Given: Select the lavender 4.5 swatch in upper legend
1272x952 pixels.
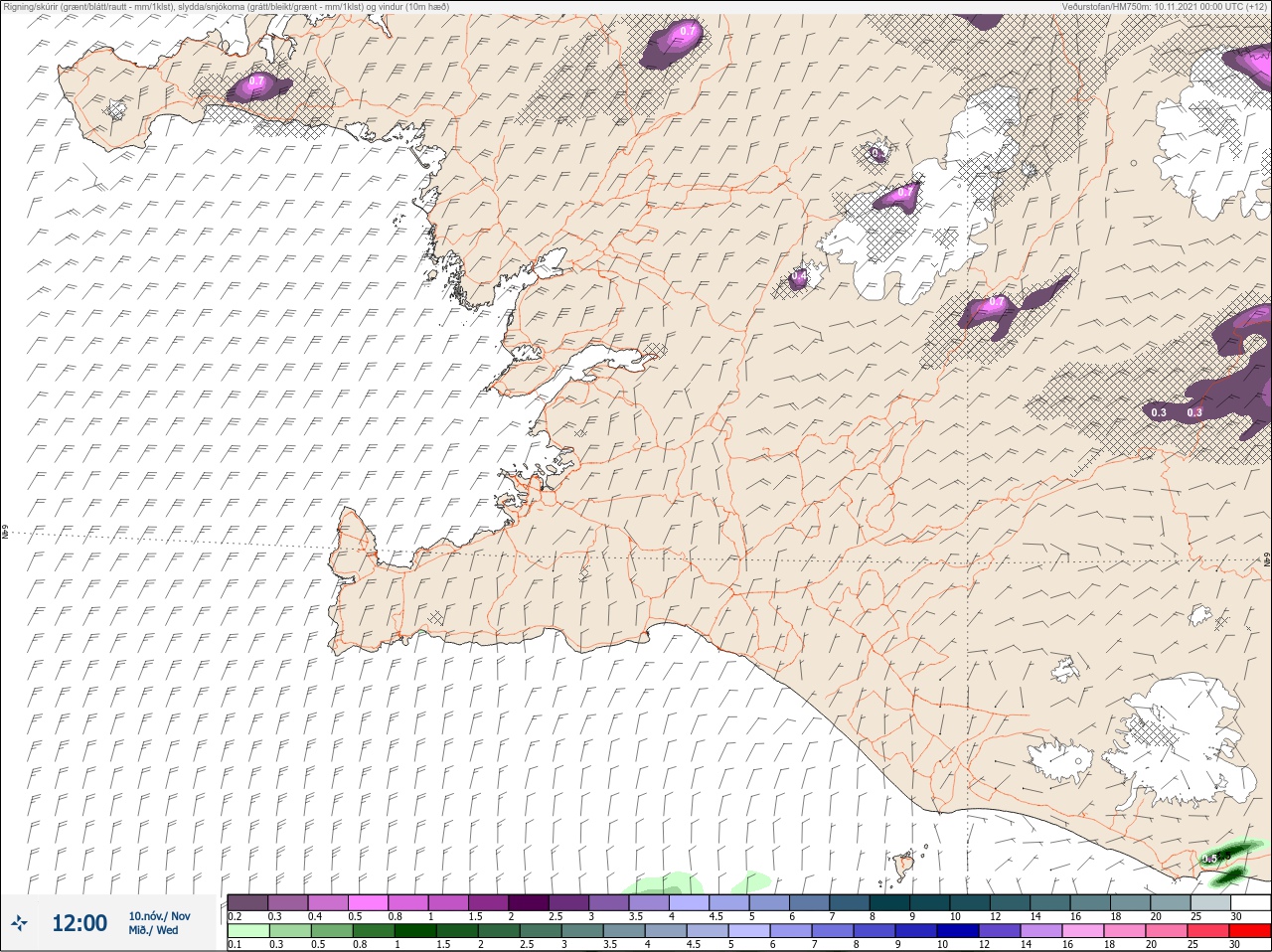Looking at the screenshot, I should click(x=729, y=902).
